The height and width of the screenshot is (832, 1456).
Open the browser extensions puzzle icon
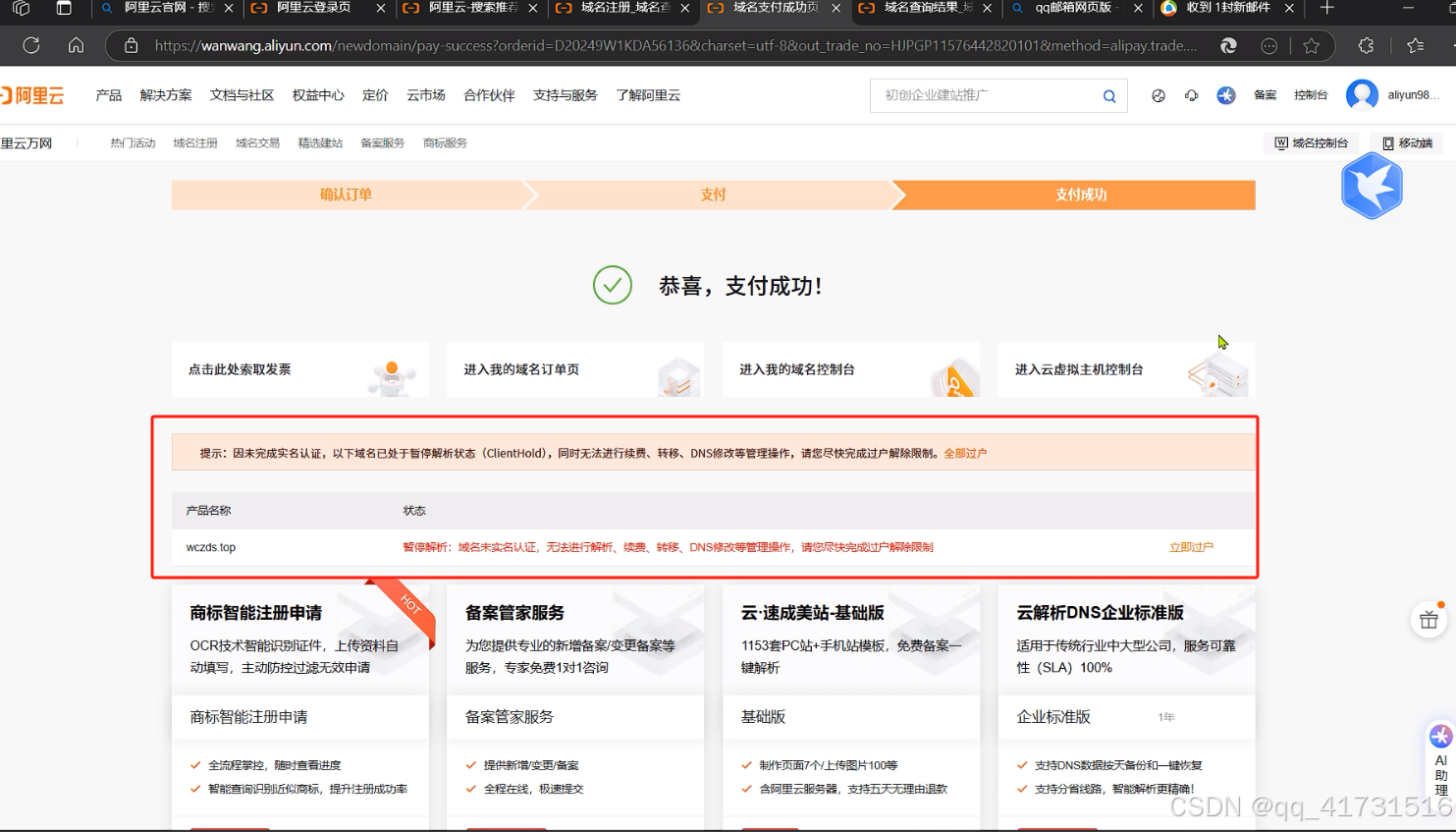click(1366, 45)
